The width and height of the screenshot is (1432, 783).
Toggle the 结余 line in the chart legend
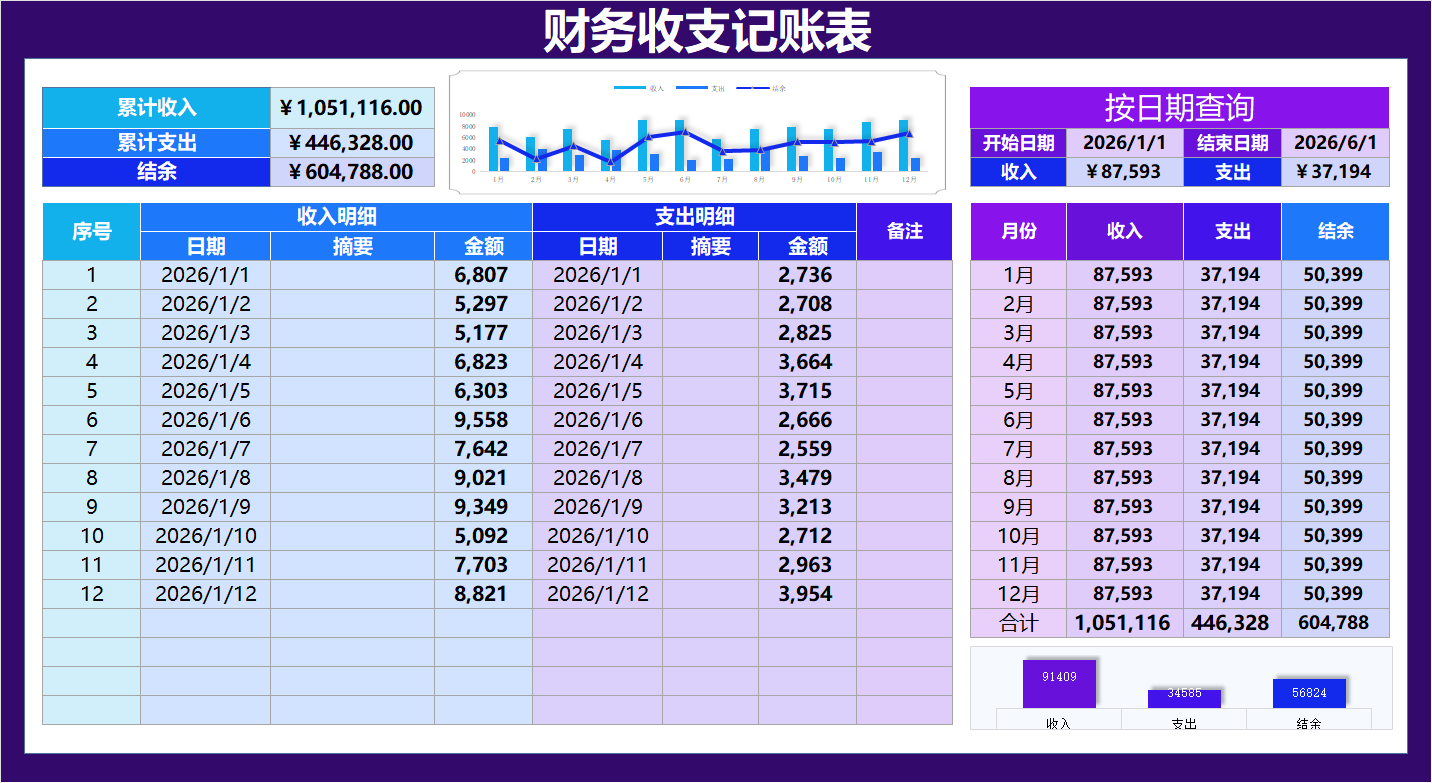777,87
